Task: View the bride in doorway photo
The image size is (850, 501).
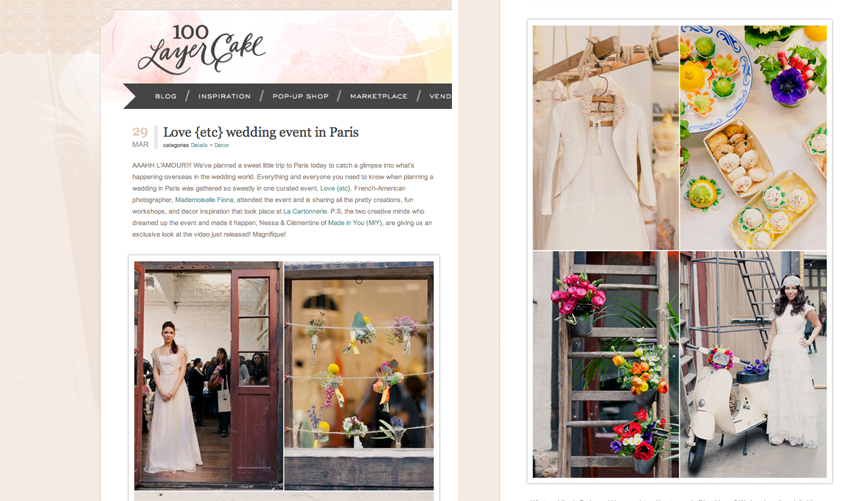Action: click(x=209, y=375)
